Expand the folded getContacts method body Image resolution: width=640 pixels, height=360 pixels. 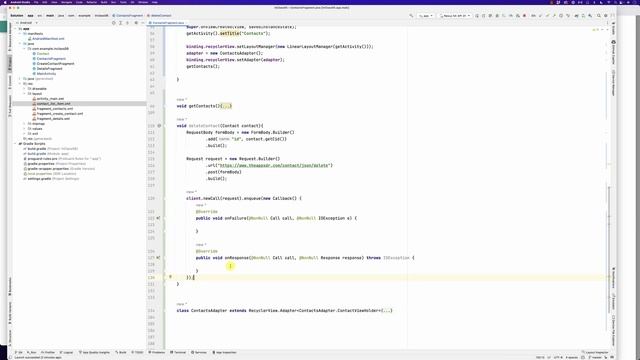227,106
